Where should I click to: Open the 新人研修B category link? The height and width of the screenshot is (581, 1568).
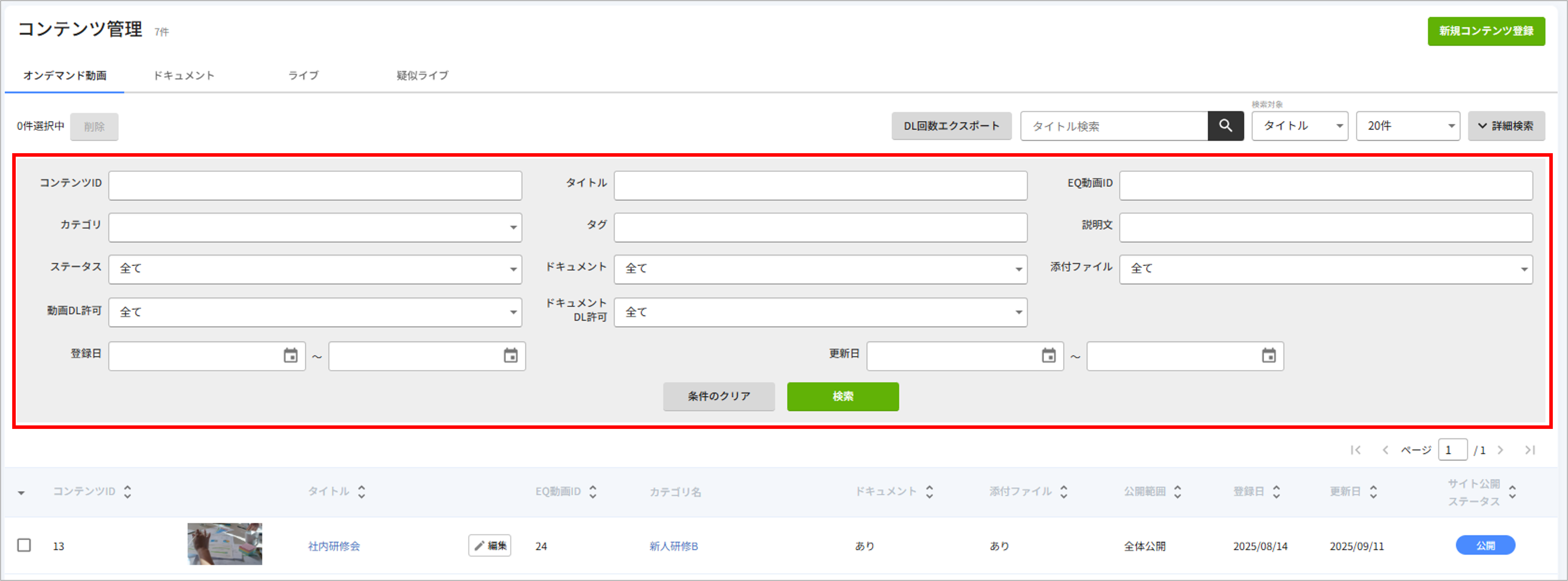coord(673,546)
